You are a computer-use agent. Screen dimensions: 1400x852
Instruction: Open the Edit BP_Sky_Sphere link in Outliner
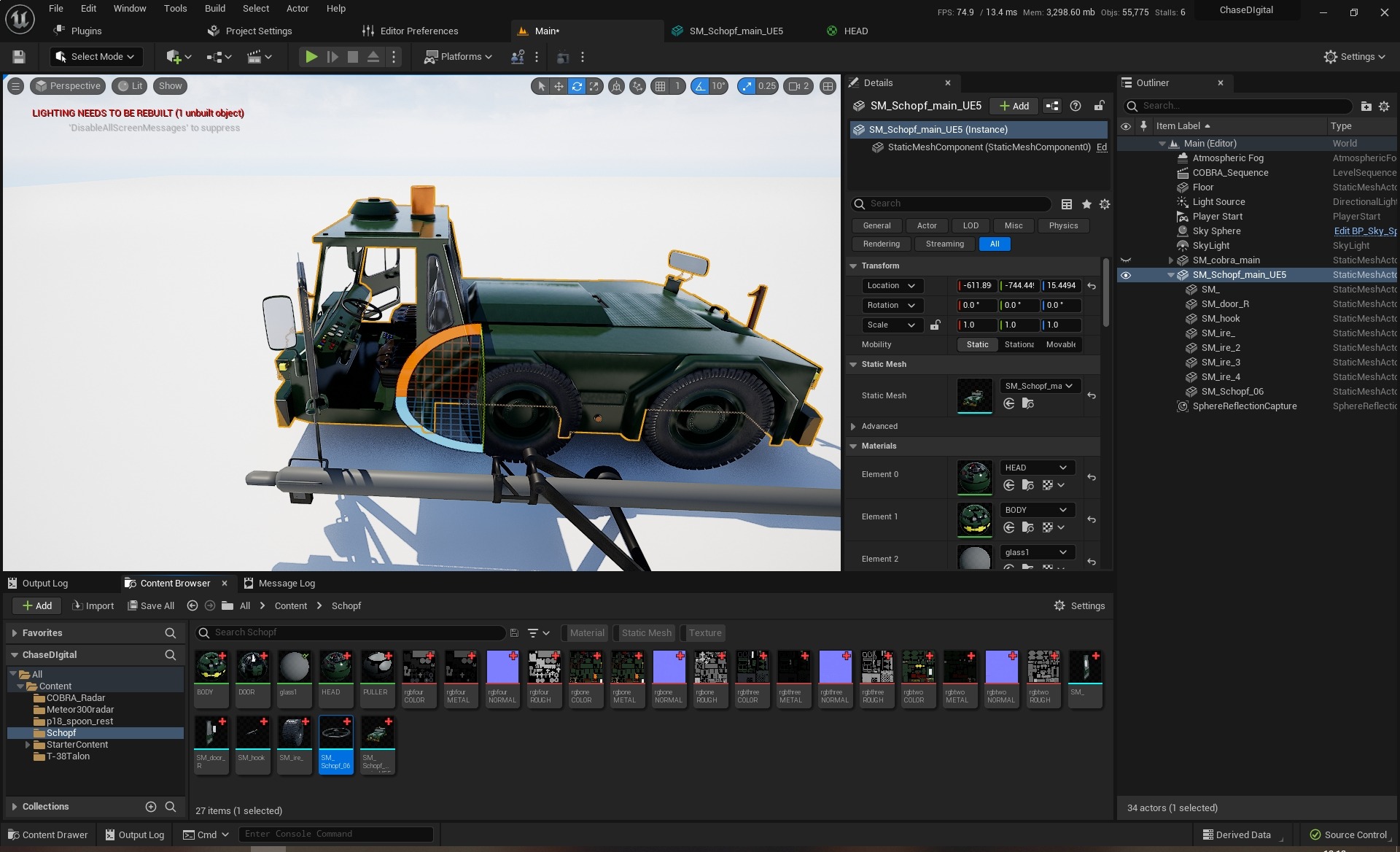click(x=1365, y=232)
